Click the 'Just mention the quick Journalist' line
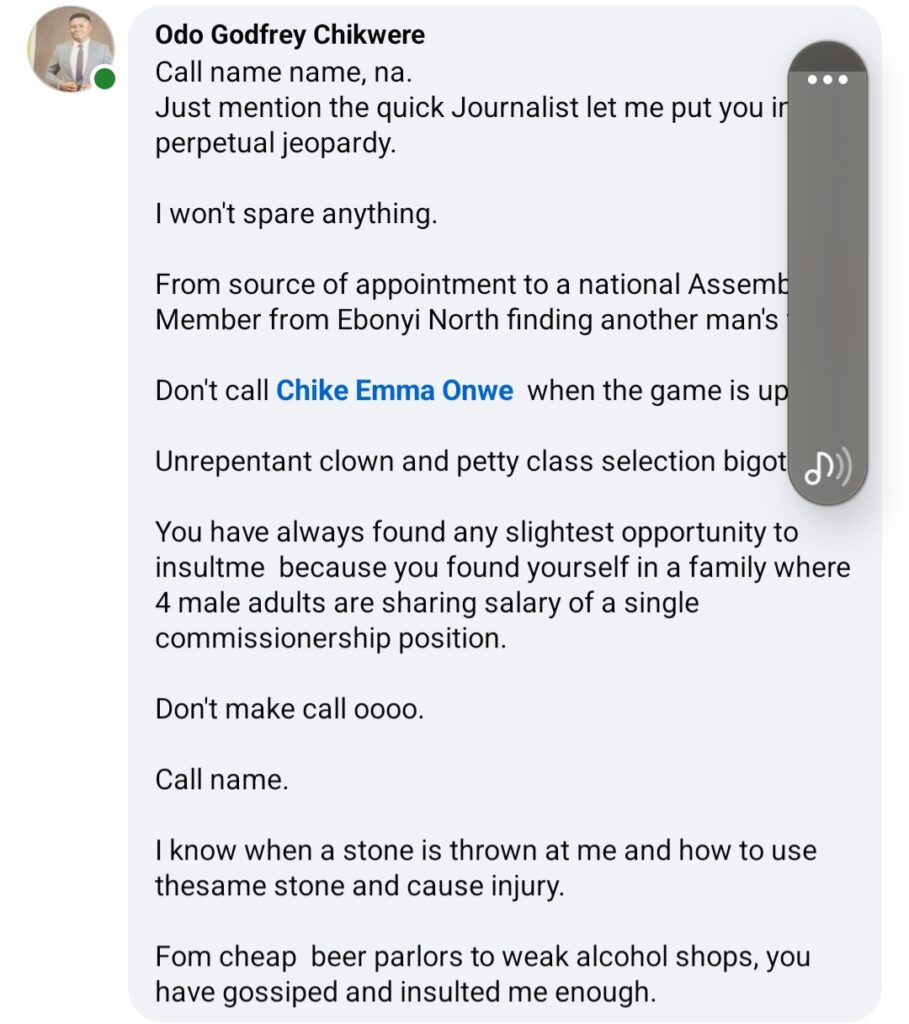Viewport: 909px width, 1024px height. coord(471,108)
